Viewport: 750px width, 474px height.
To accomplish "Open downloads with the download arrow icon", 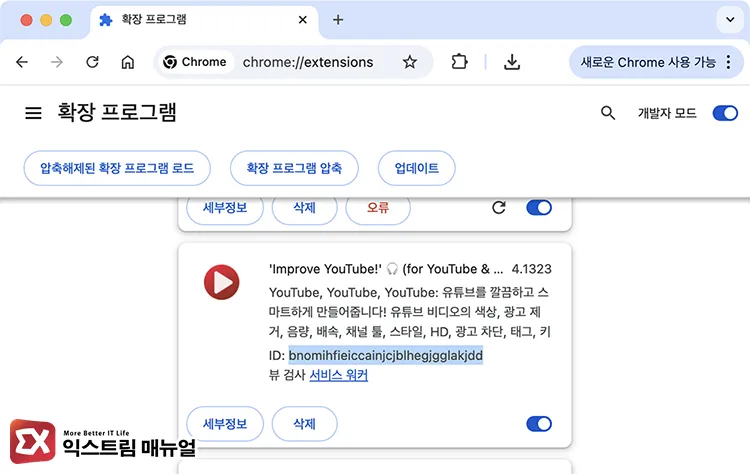I will (512, 62).
